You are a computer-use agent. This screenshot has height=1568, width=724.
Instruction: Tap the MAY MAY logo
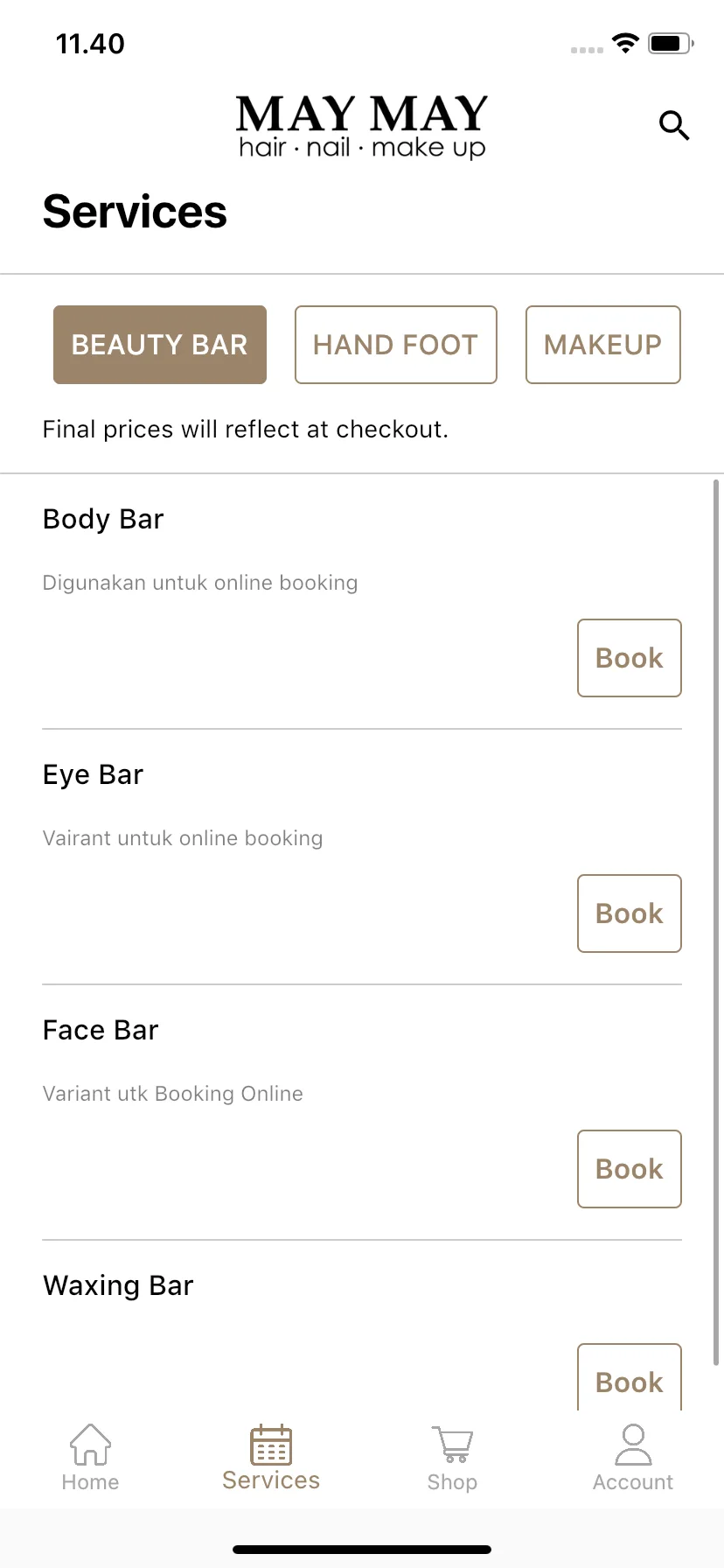pyautogui.click(x=362, y=128)
